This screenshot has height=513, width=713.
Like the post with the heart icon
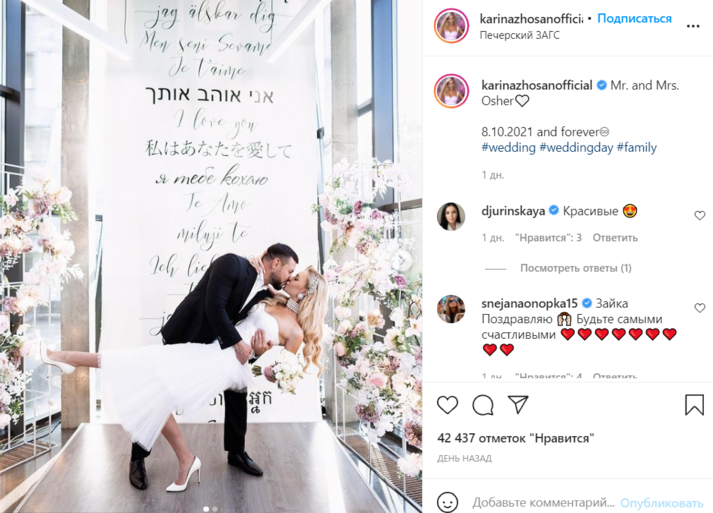point(447,404)
